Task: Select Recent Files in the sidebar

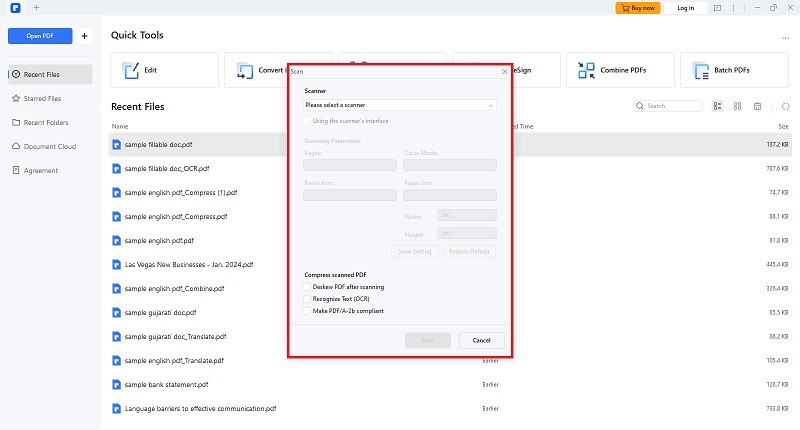Action: pos(50,74)
